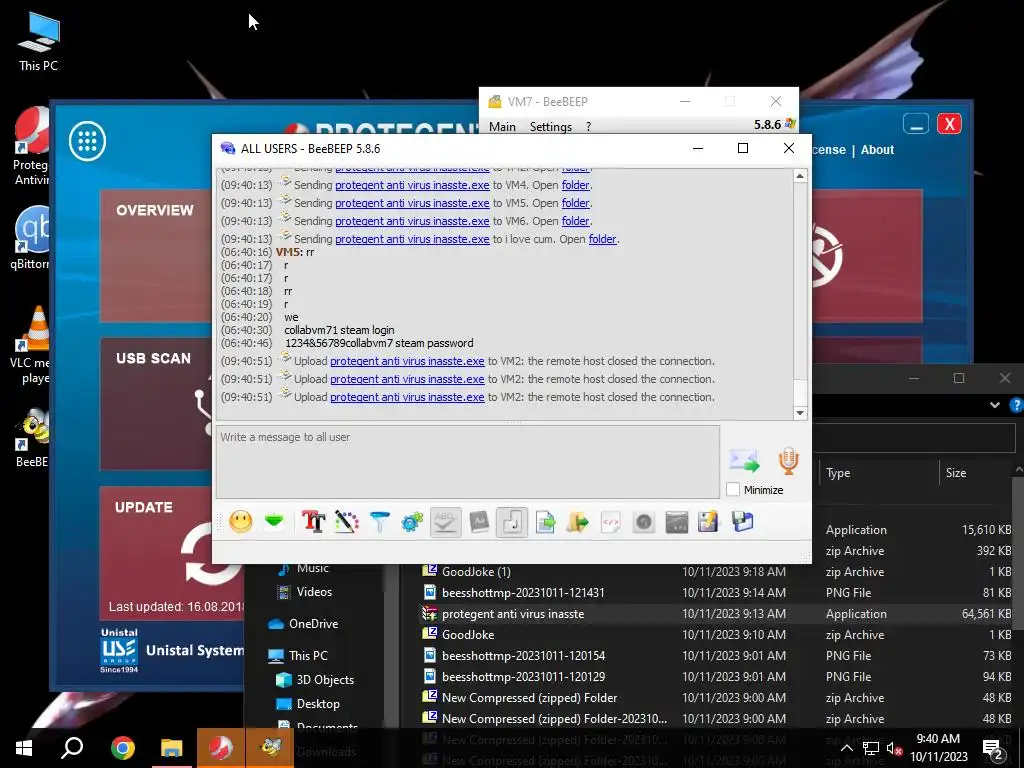This screenshot has height=768, width=1024.
Task: Minimize the Protegent antivirus window
Action: (x=916, y=123)
